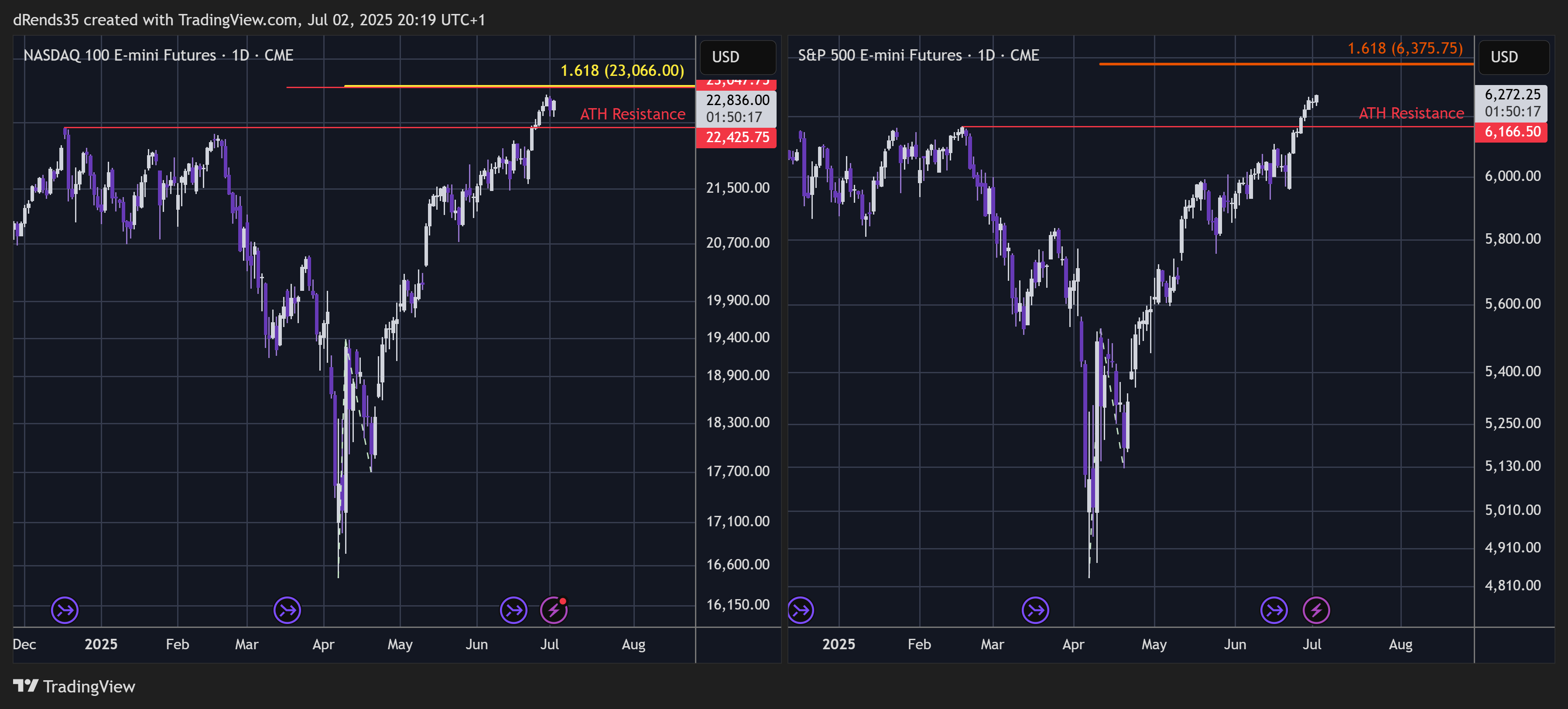The image size is (1568, 709).
Task: Click the 5,130.00 price axis value
Action: pyautogui.click(x=1513, y=466)
